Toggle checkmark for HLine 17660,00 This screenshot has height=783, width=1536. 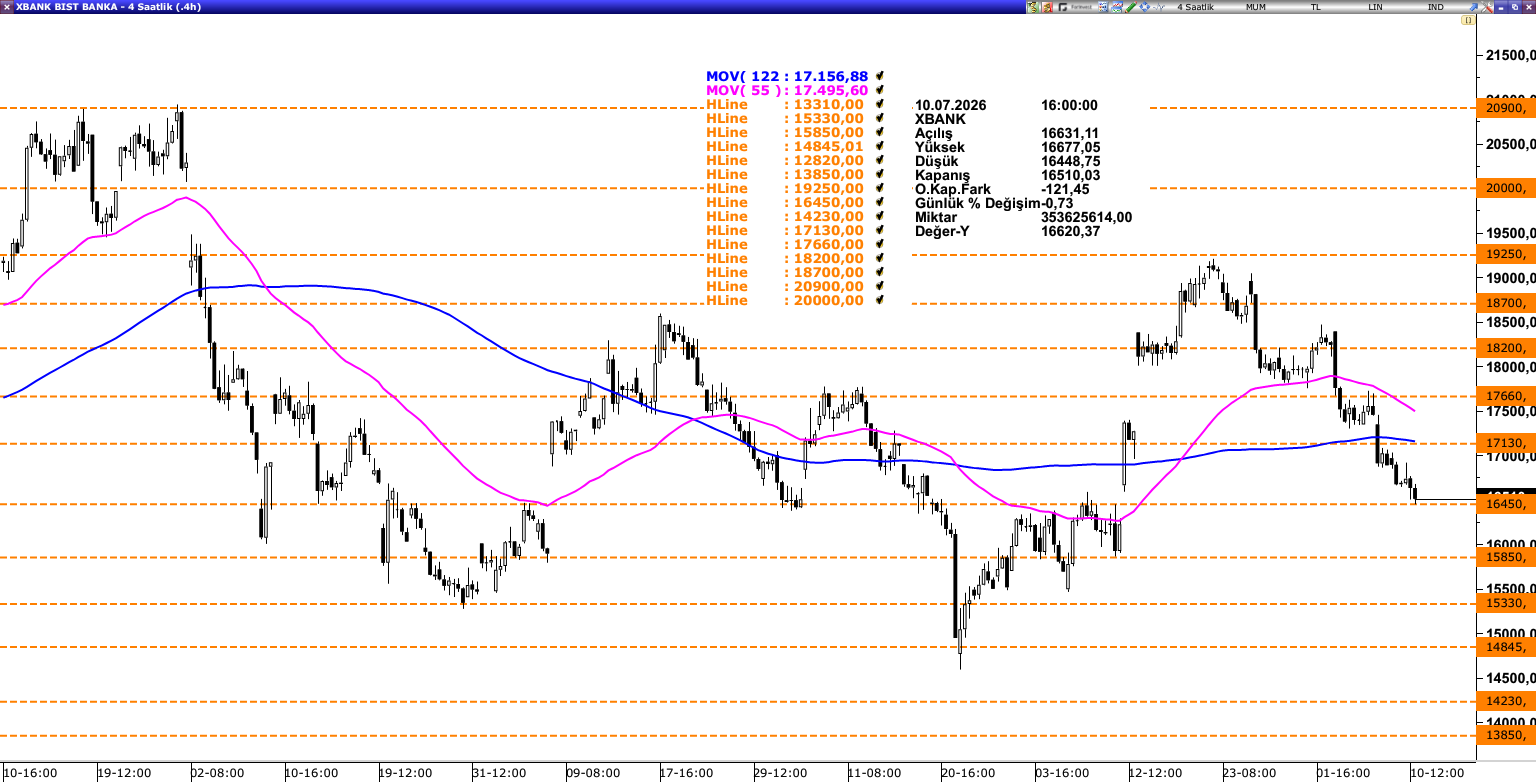880,244
